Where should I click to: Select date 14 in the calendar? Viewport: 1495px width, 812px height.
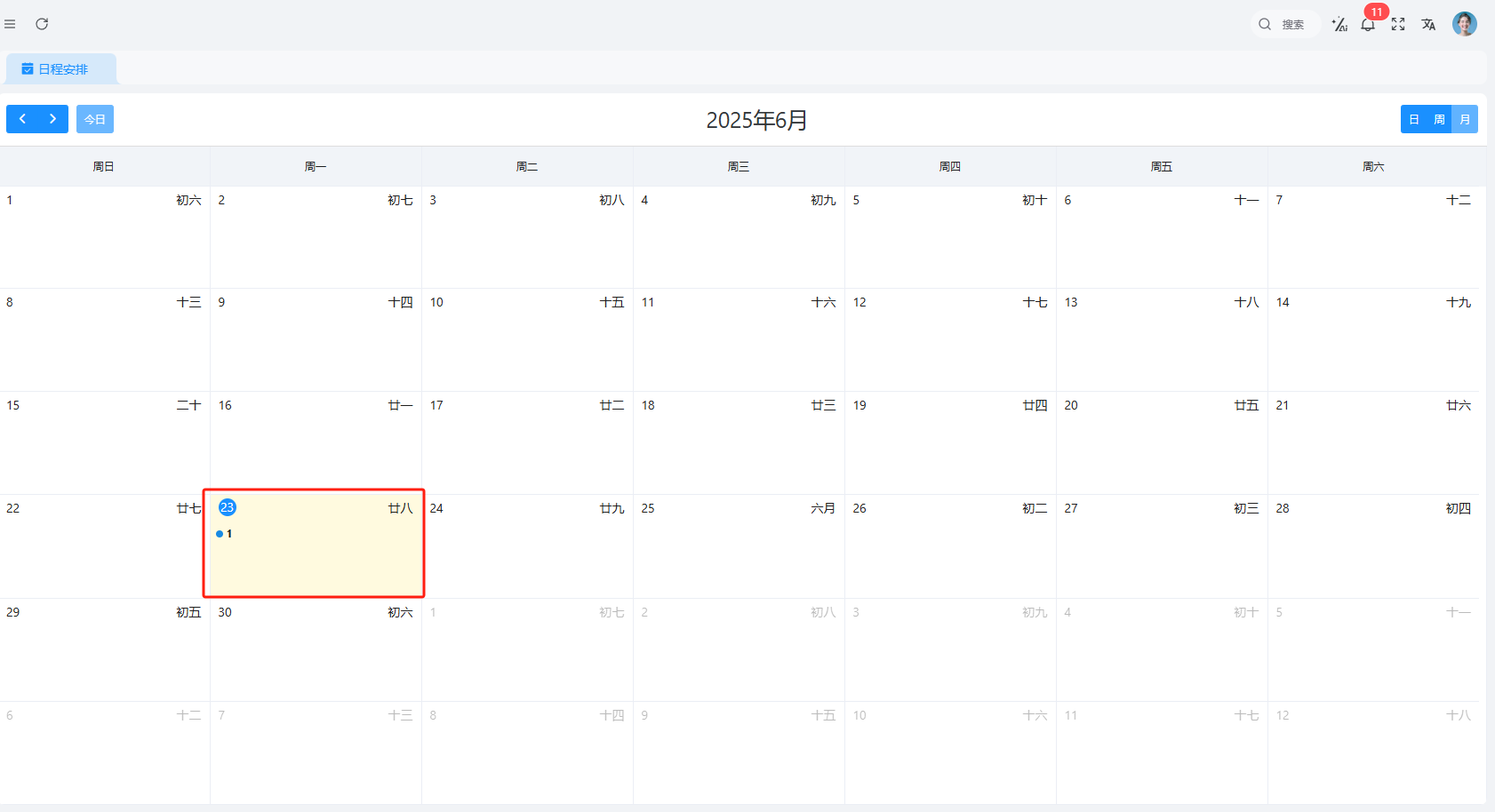coord(1283,302)
